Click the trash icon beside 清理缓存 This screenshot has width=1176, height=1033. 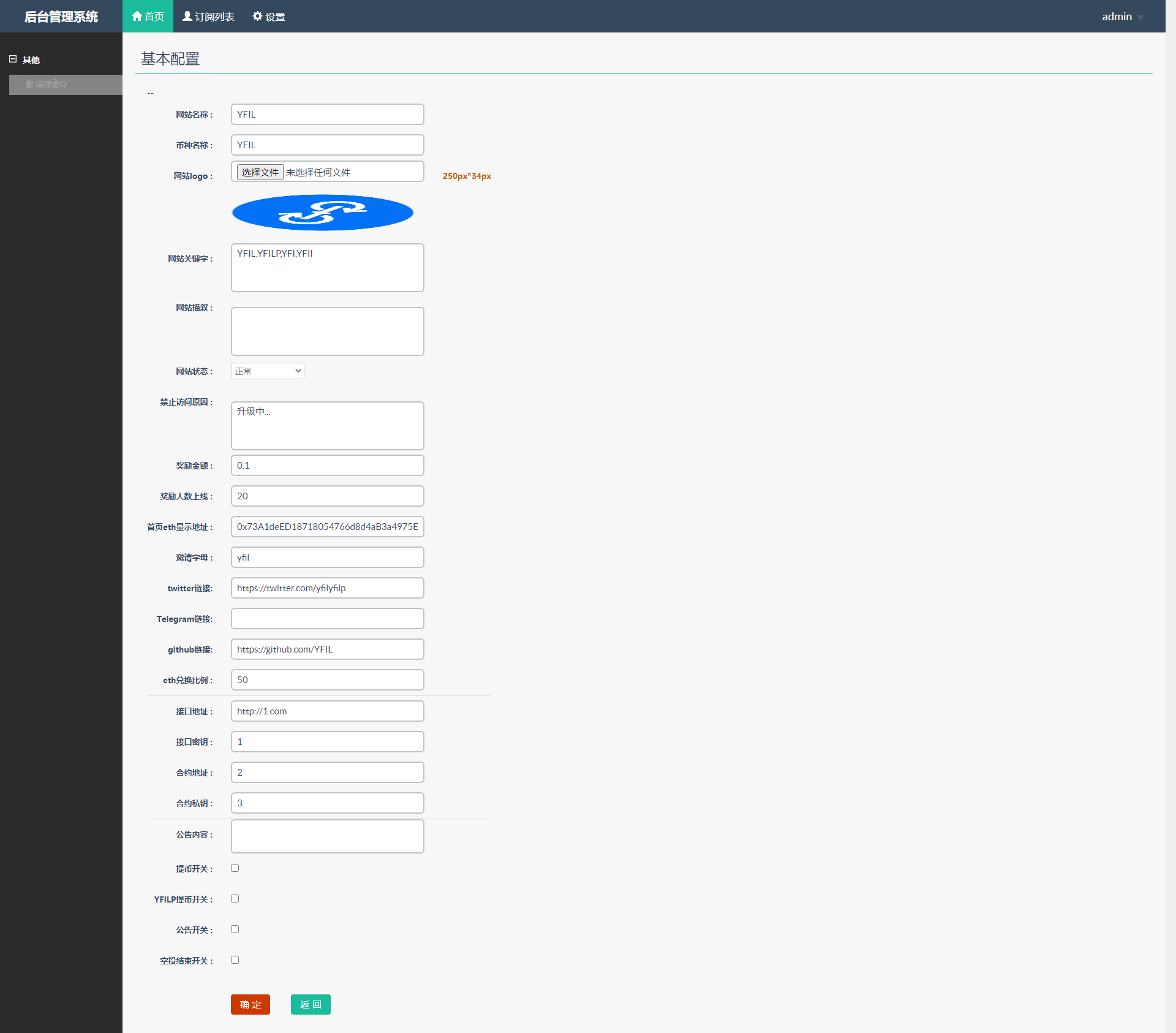coord(29,84)
